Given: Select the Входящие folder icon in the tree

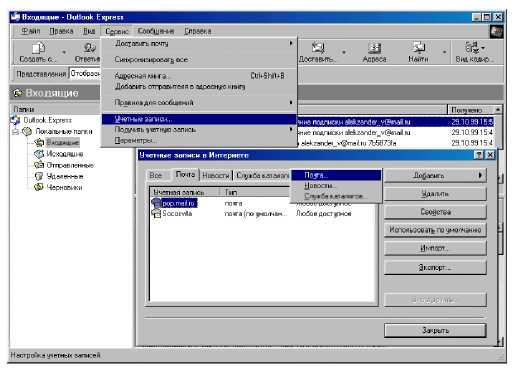Looking at the screenshot, I should (x=39, y=143).
